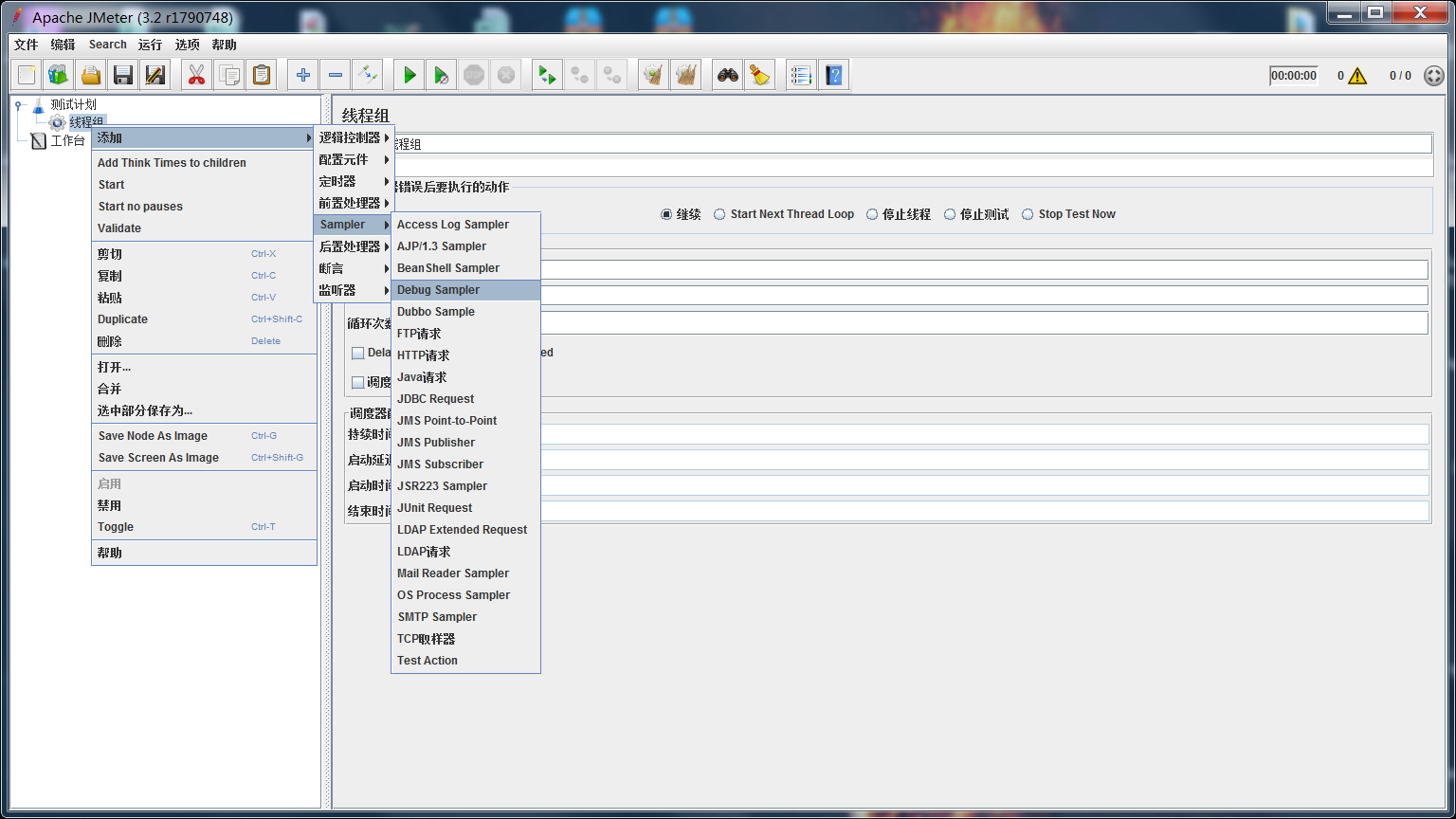Image resolution: width=1456 pixels, height=819 pixels.
Task: Select Start Next Thread Loop radio button
Action: (x=719, y=214)
